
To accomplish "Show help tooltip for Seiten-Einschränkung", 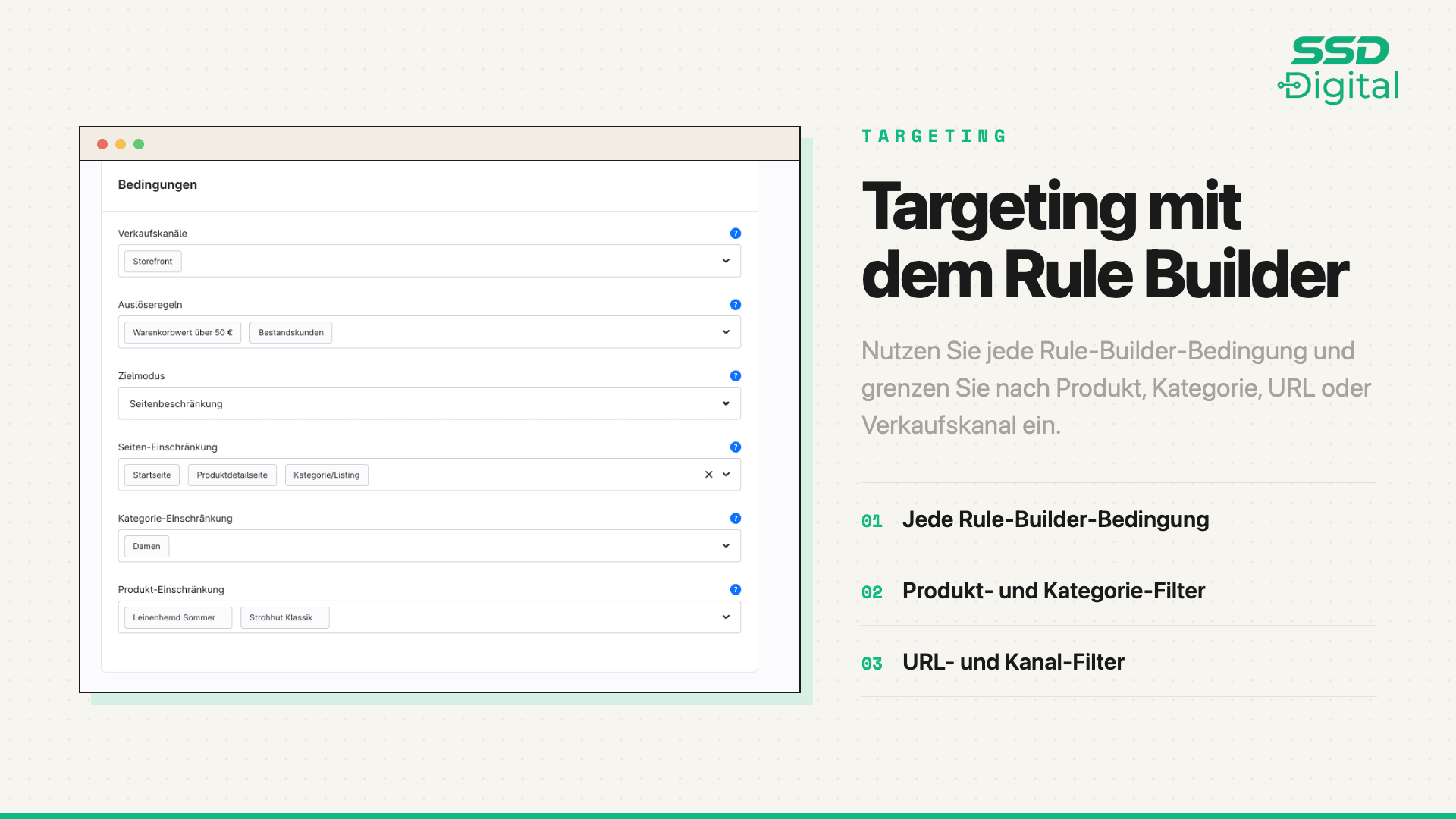I will [x=735, y=447].
